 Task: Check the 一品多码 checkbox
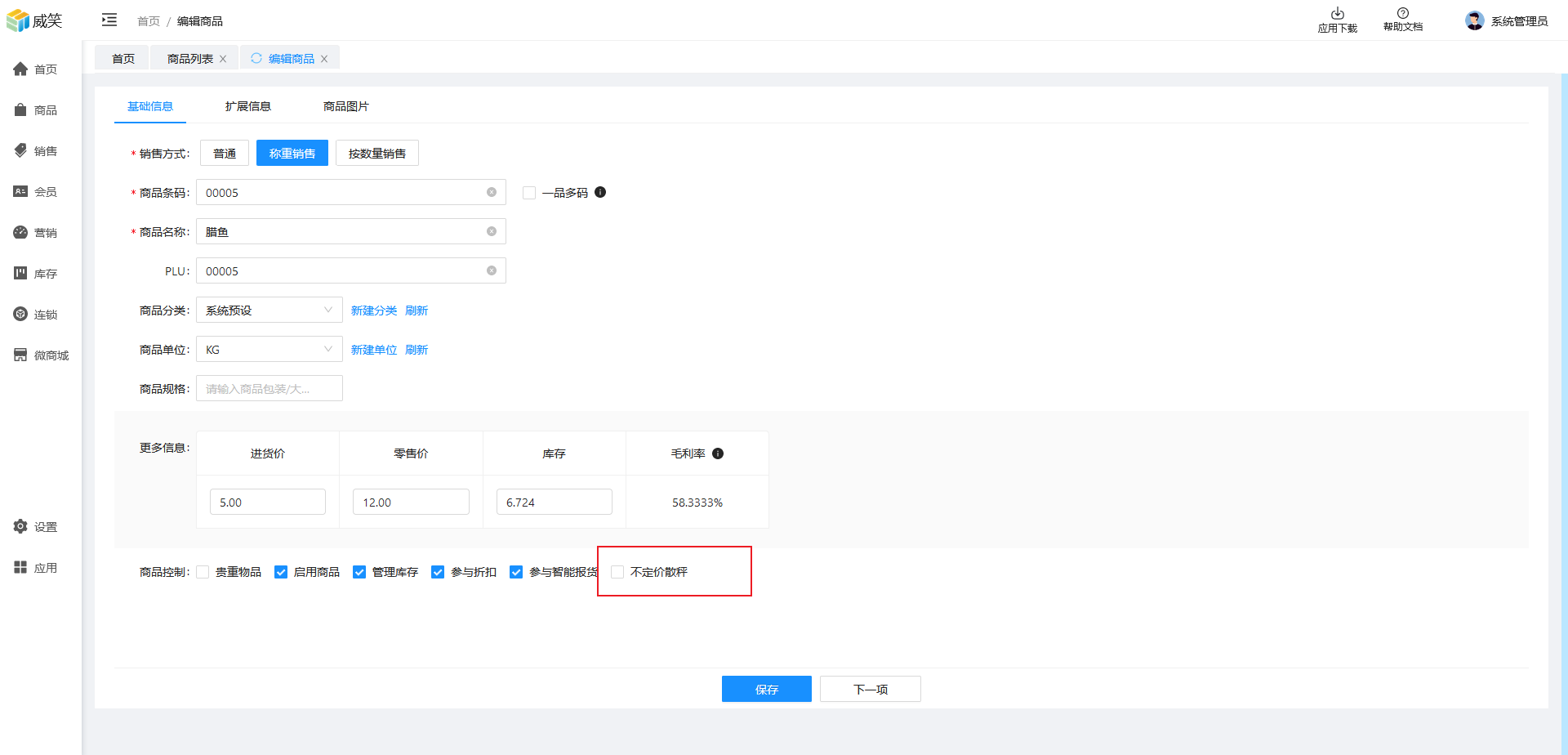(529, 193)
